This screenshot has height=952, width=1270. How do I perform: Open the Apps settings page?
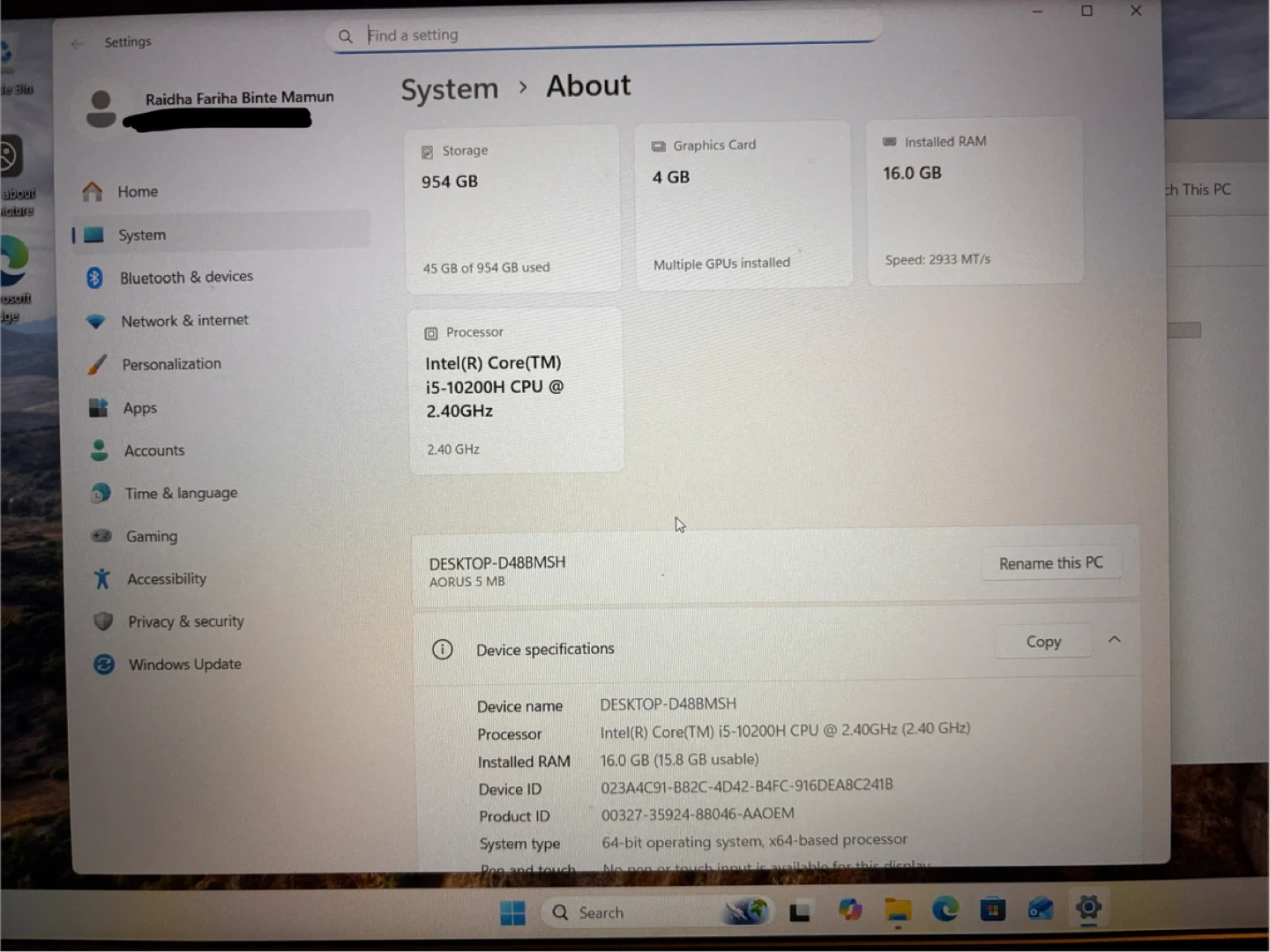pyautogui.click(x=139, y=408)
